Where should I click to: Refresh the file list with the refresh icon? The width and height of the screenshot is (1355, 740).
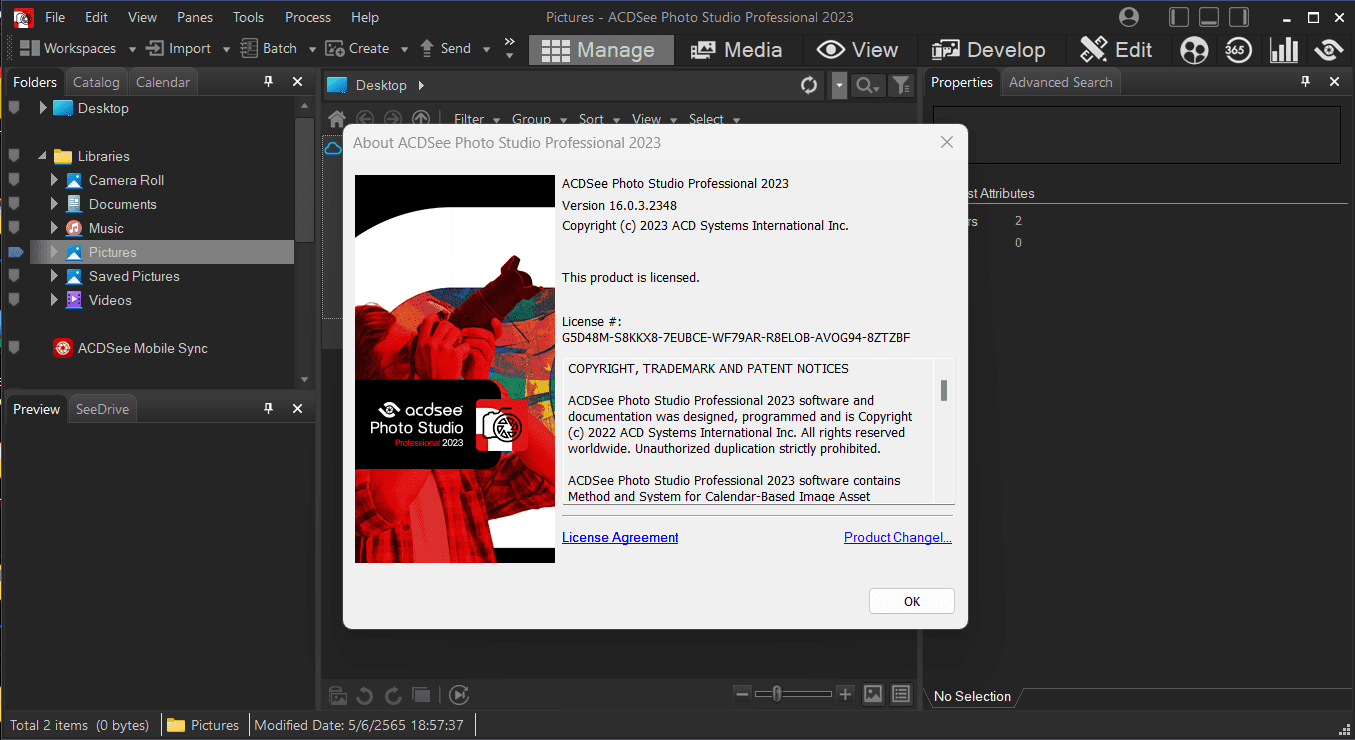click(809, 85)
